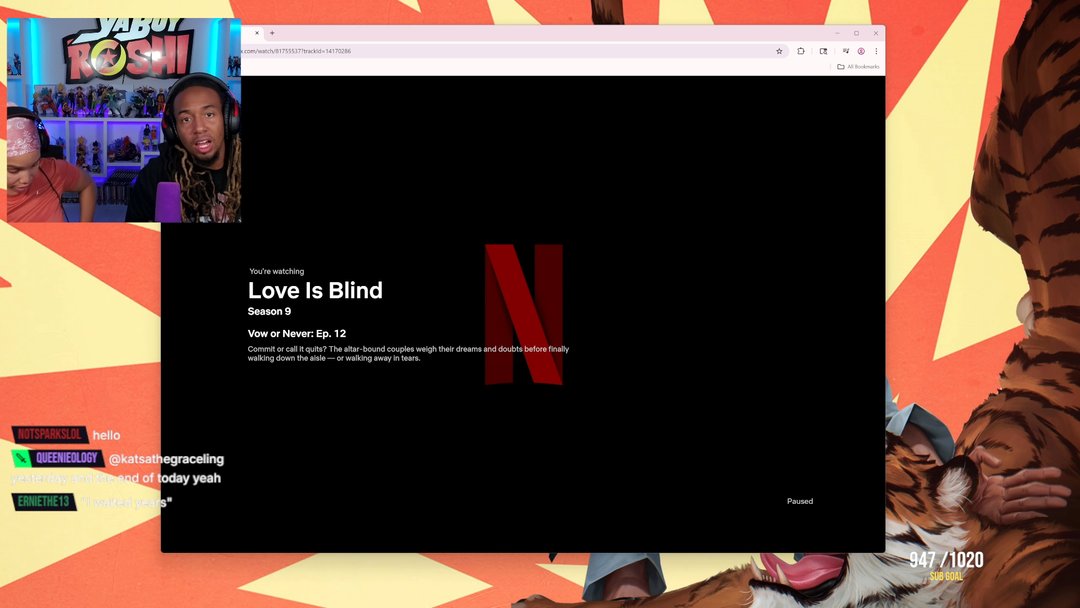Image resolution: width=1080 pixels, height=608 pixels.
Task: Close the current Netflix browser tab
Action: 256,33
